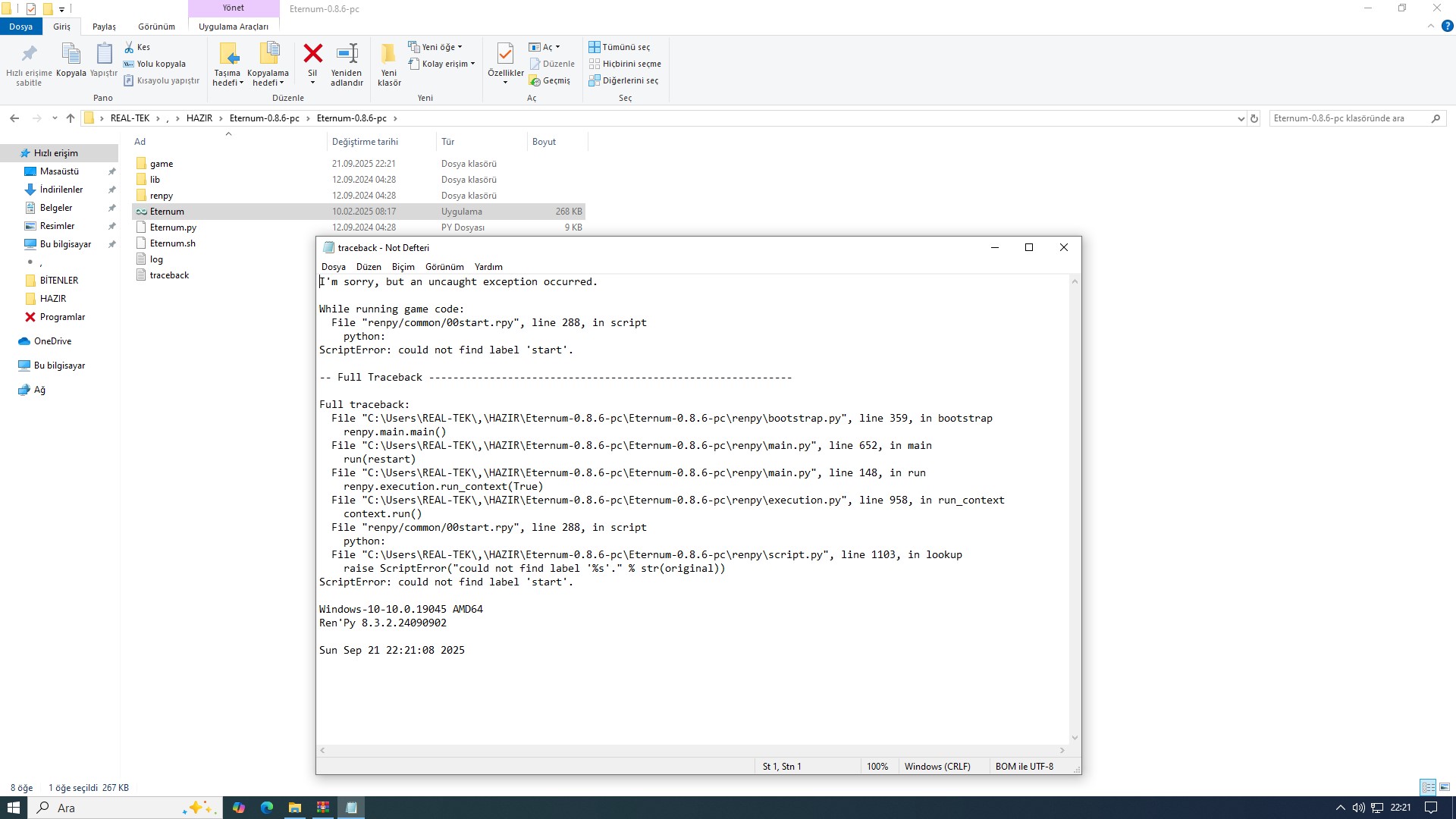Click the Yeniden adlandır rename icon
The height and width of the screenshot is (819, 1456).
point(347,54)
